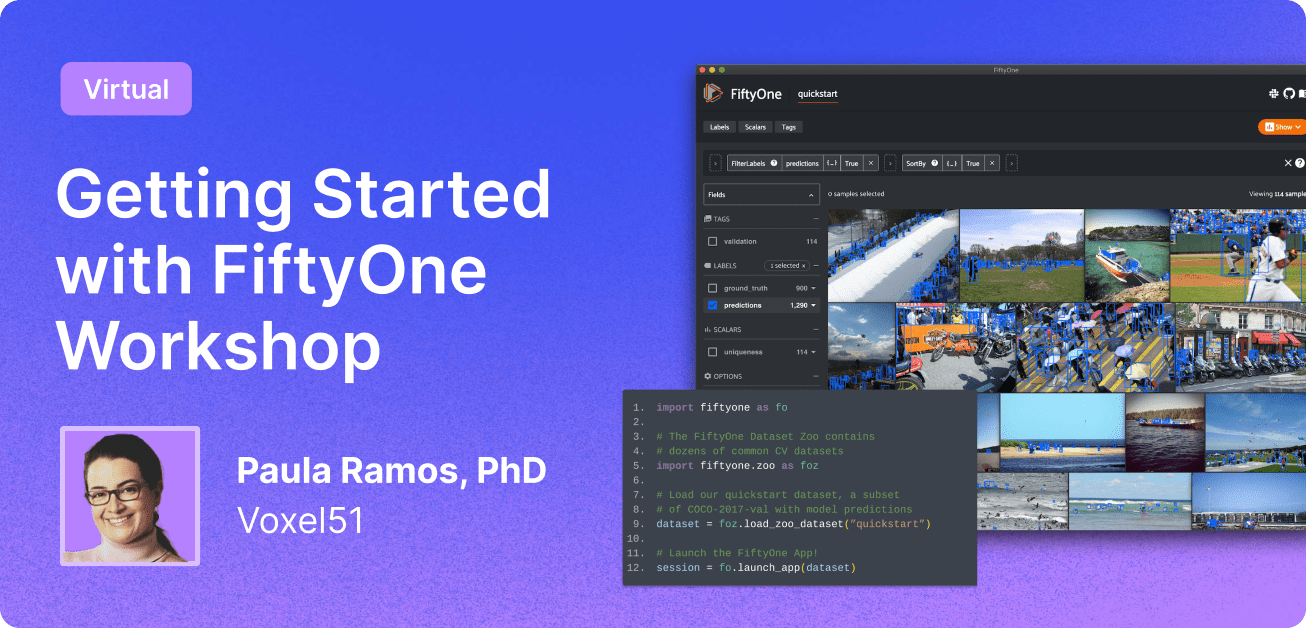
Task: Click the fo.launch_app(dataset) code line
Action: pos(756,568)
